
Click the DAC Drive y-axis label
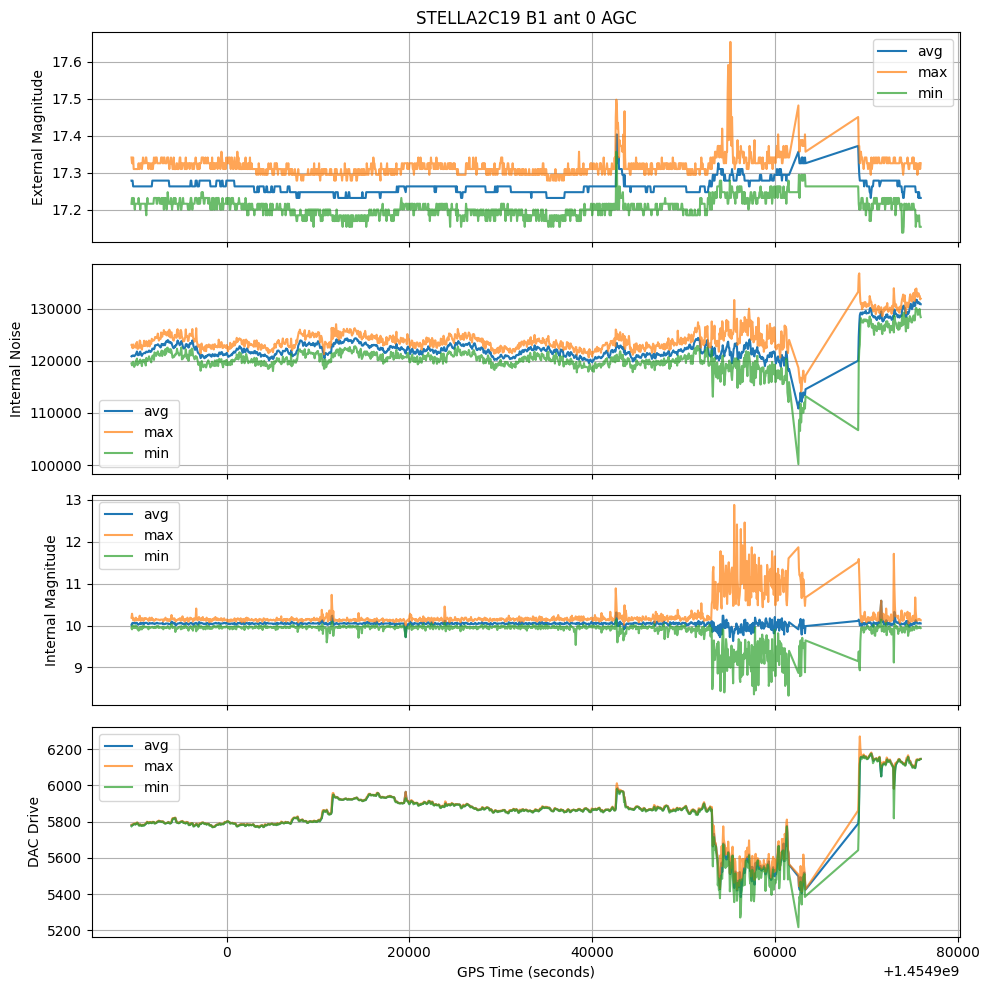[x=33, y=831]
